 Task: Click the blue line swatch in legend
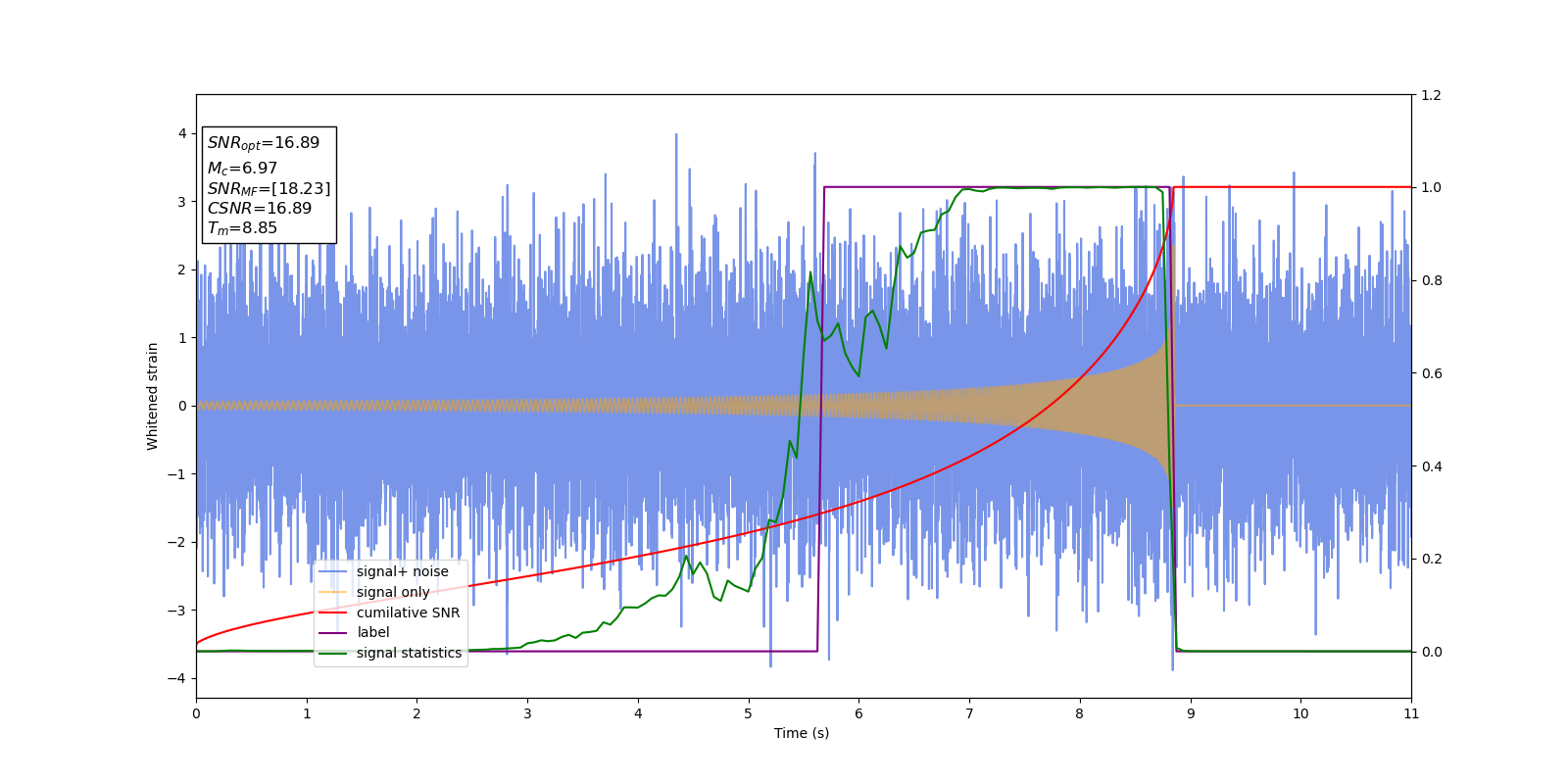(x=334, y=571)
